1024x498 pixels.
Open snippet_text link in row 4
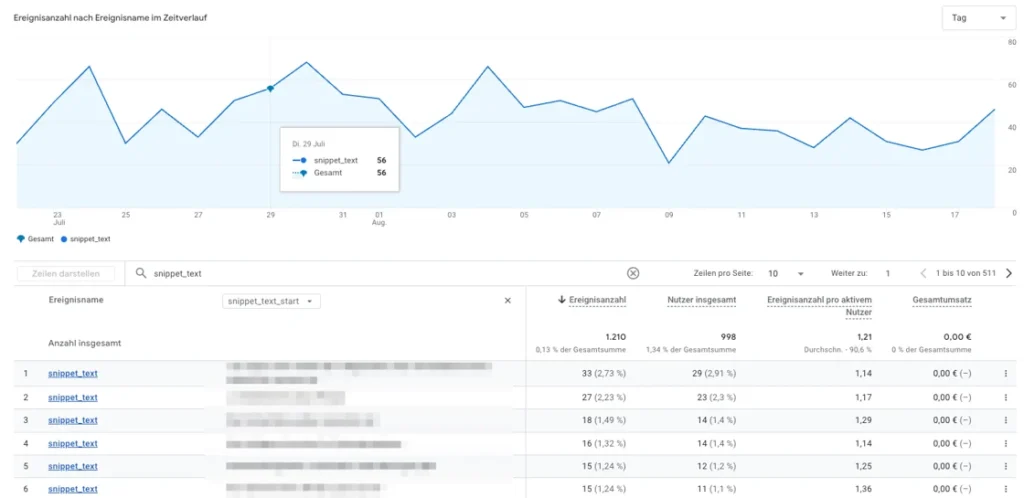(73, 443)
